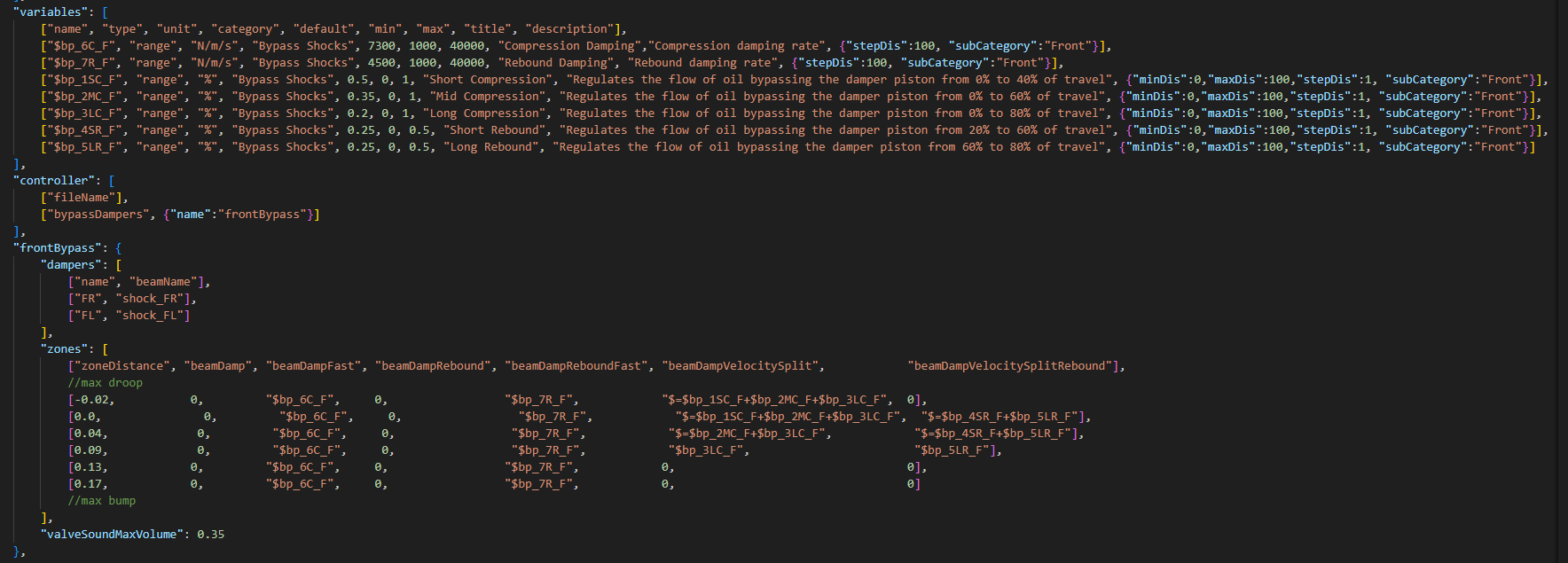Click the "zoneDistance" column header
This screenshot has width=1568, height=563.
122,365
